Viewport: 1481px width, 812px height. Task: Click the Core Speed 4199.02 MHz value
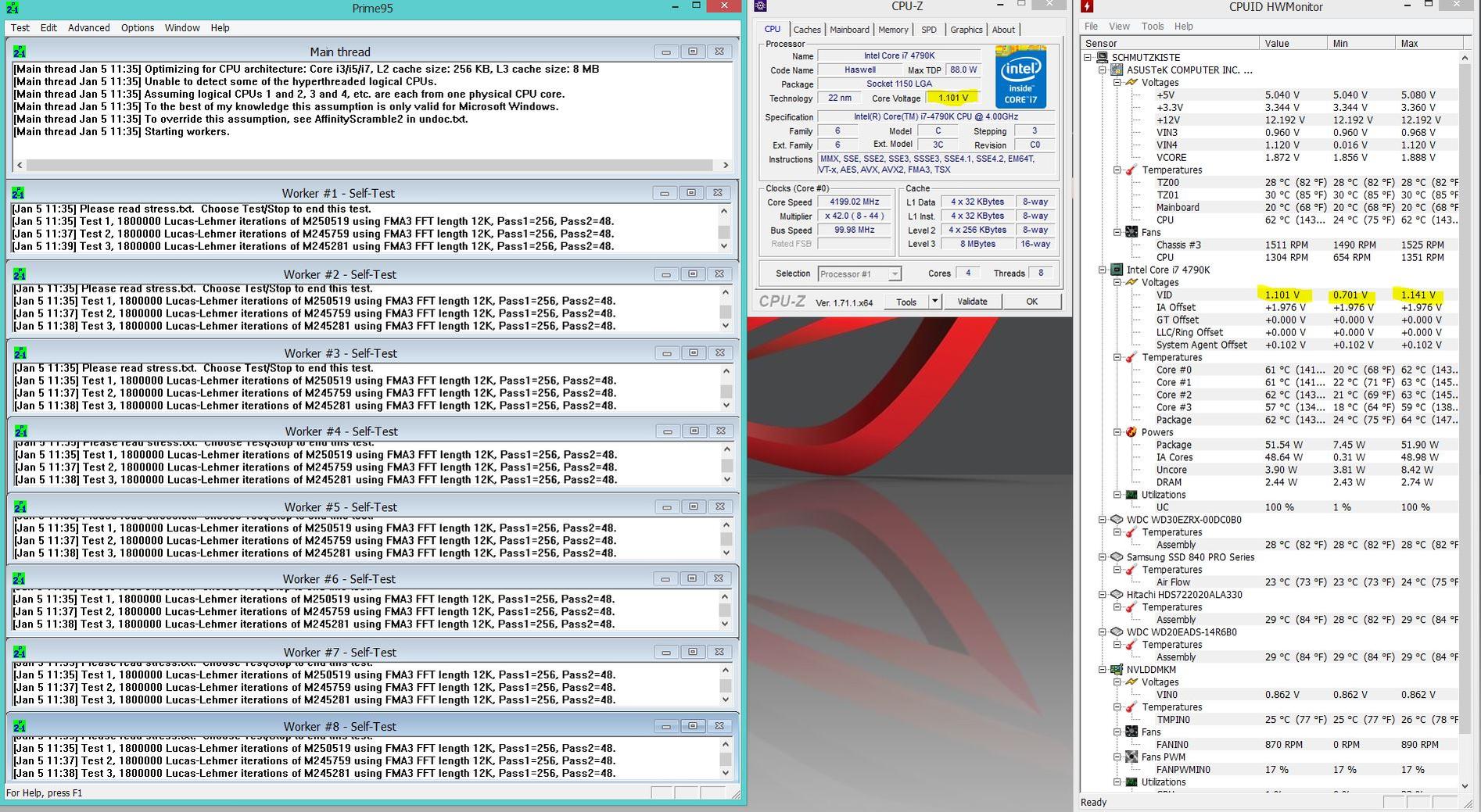(854, 202)
